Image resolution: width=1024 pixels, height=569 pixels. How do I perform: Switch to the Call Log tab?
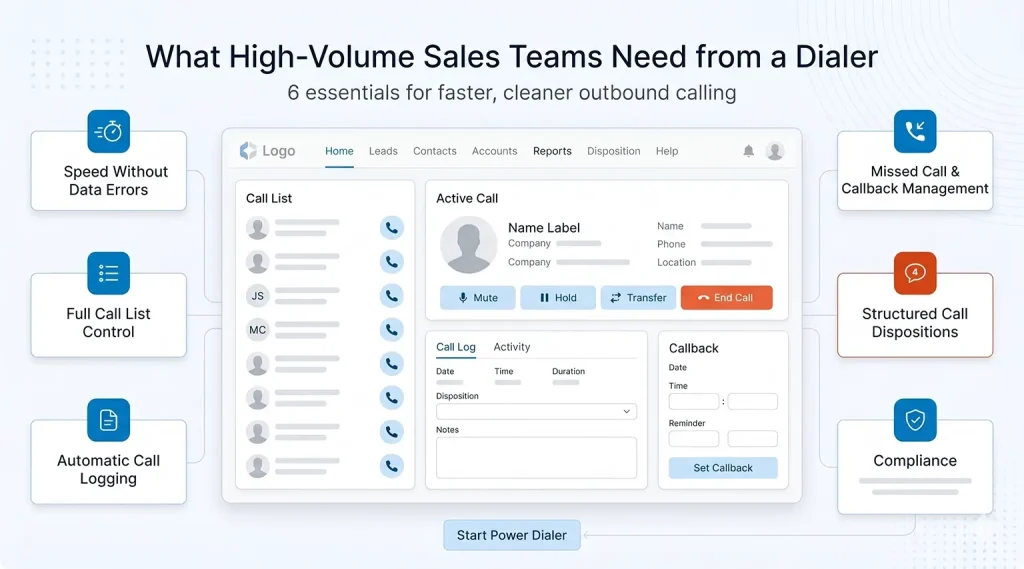click(456, 347)
